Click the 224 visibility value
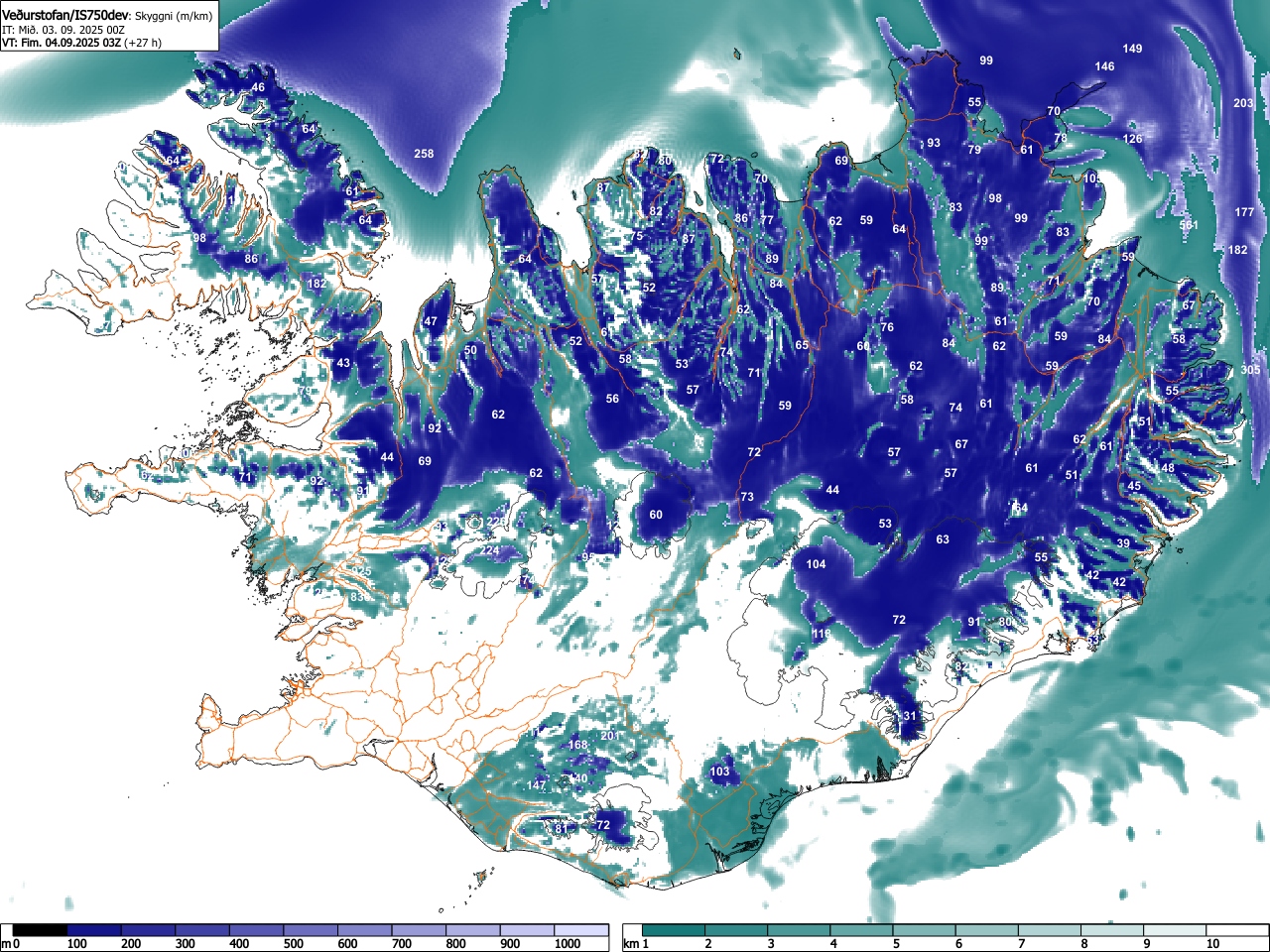 (x=490, y=550)
